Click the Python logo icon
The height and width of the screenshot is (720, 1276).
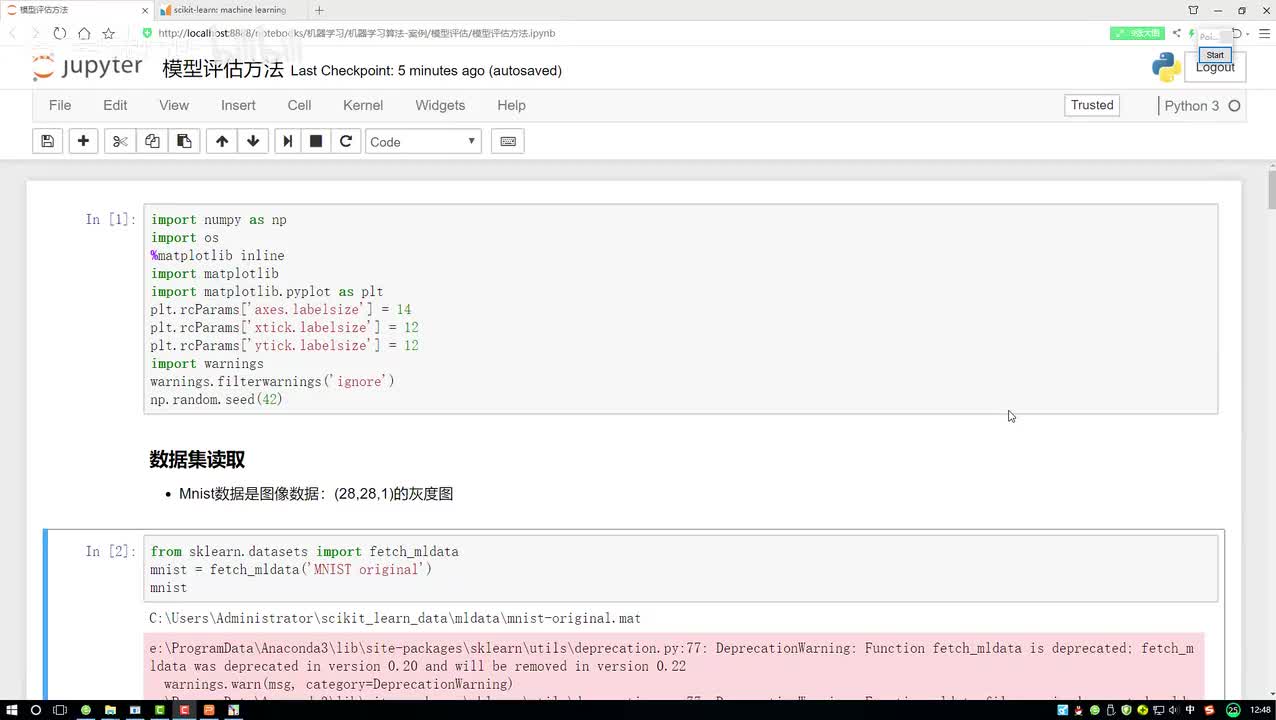pos(1166,67)
